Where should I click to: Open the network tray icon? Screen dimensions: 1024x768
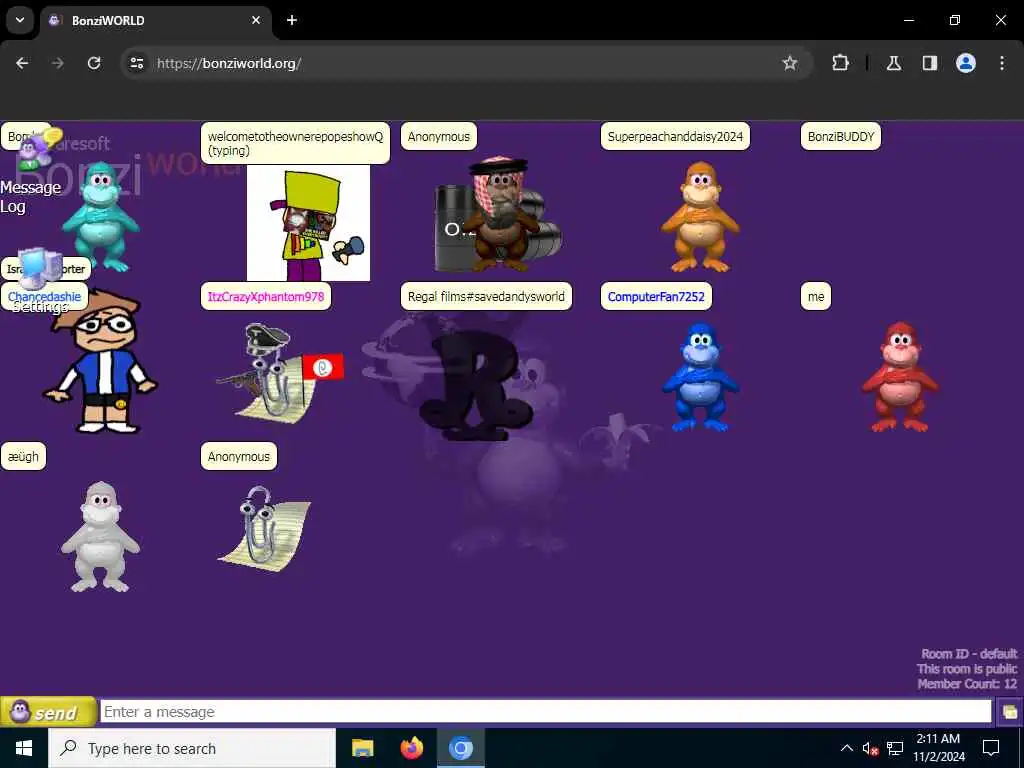click(x=895, y=748)
